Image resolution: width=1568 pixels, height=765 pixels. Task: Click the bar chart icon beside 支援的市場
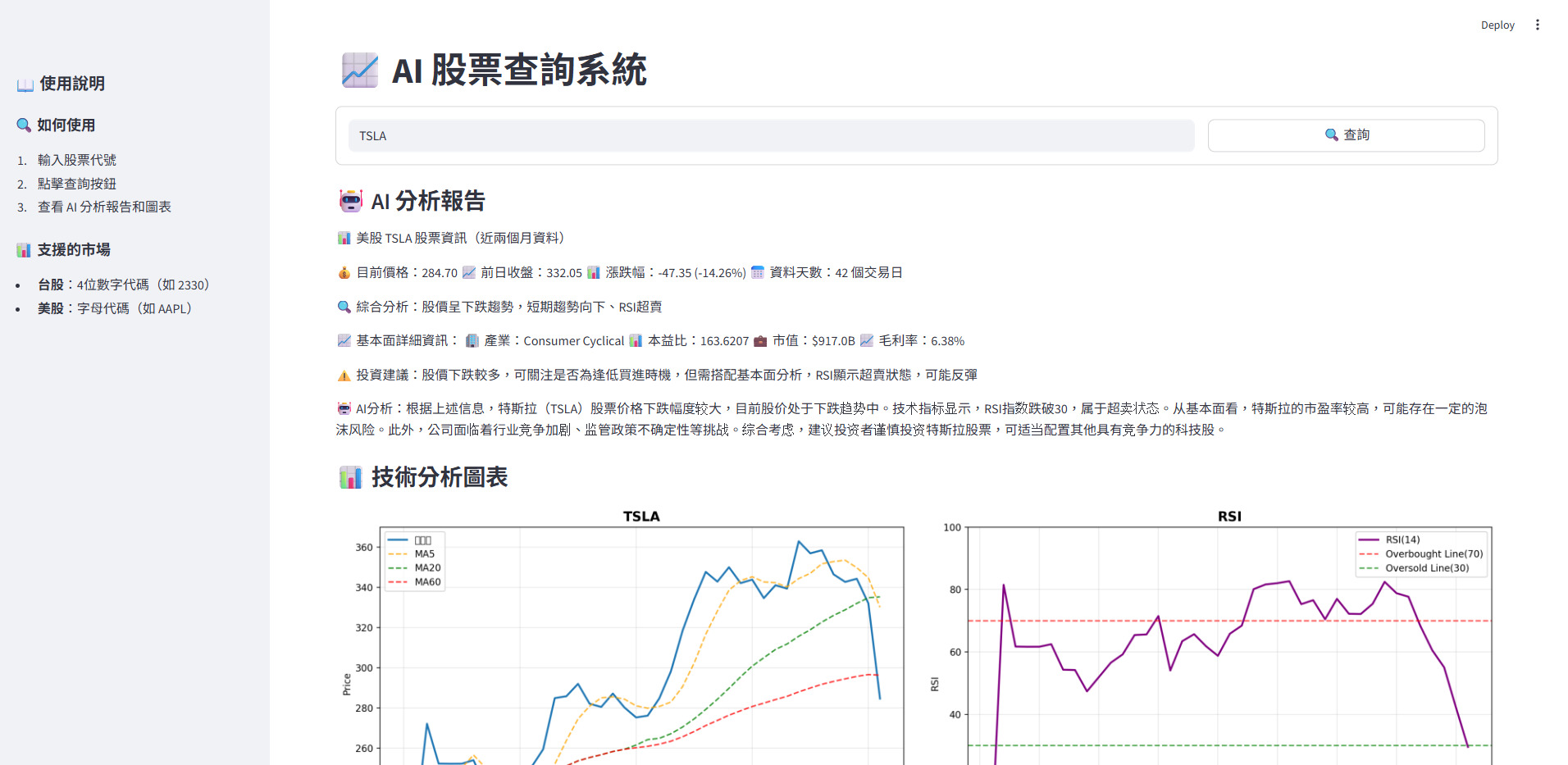coord(24,250)
